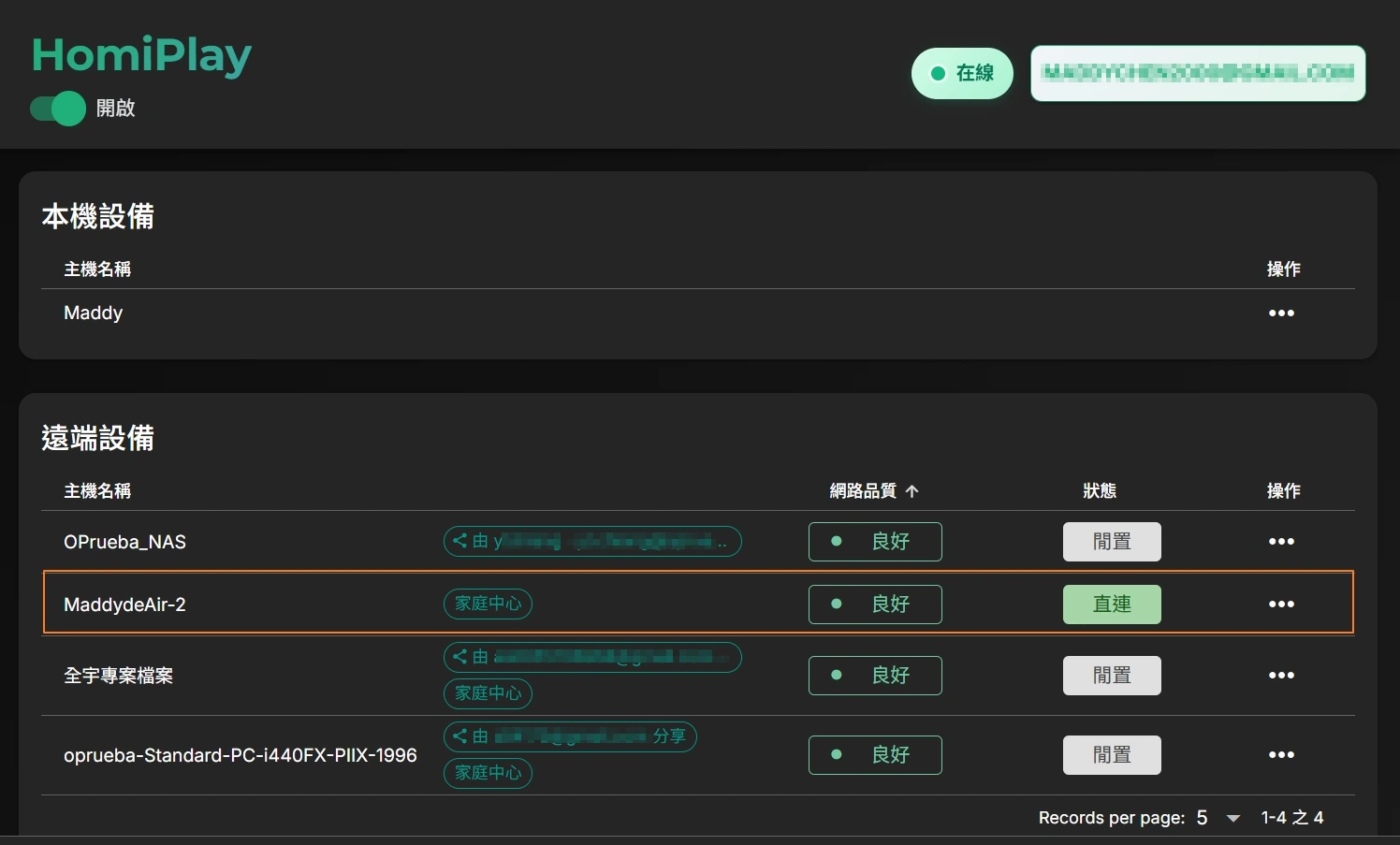Select the MaddydeAir-2 host name
1400x845 pixels.
pos(124,605)
